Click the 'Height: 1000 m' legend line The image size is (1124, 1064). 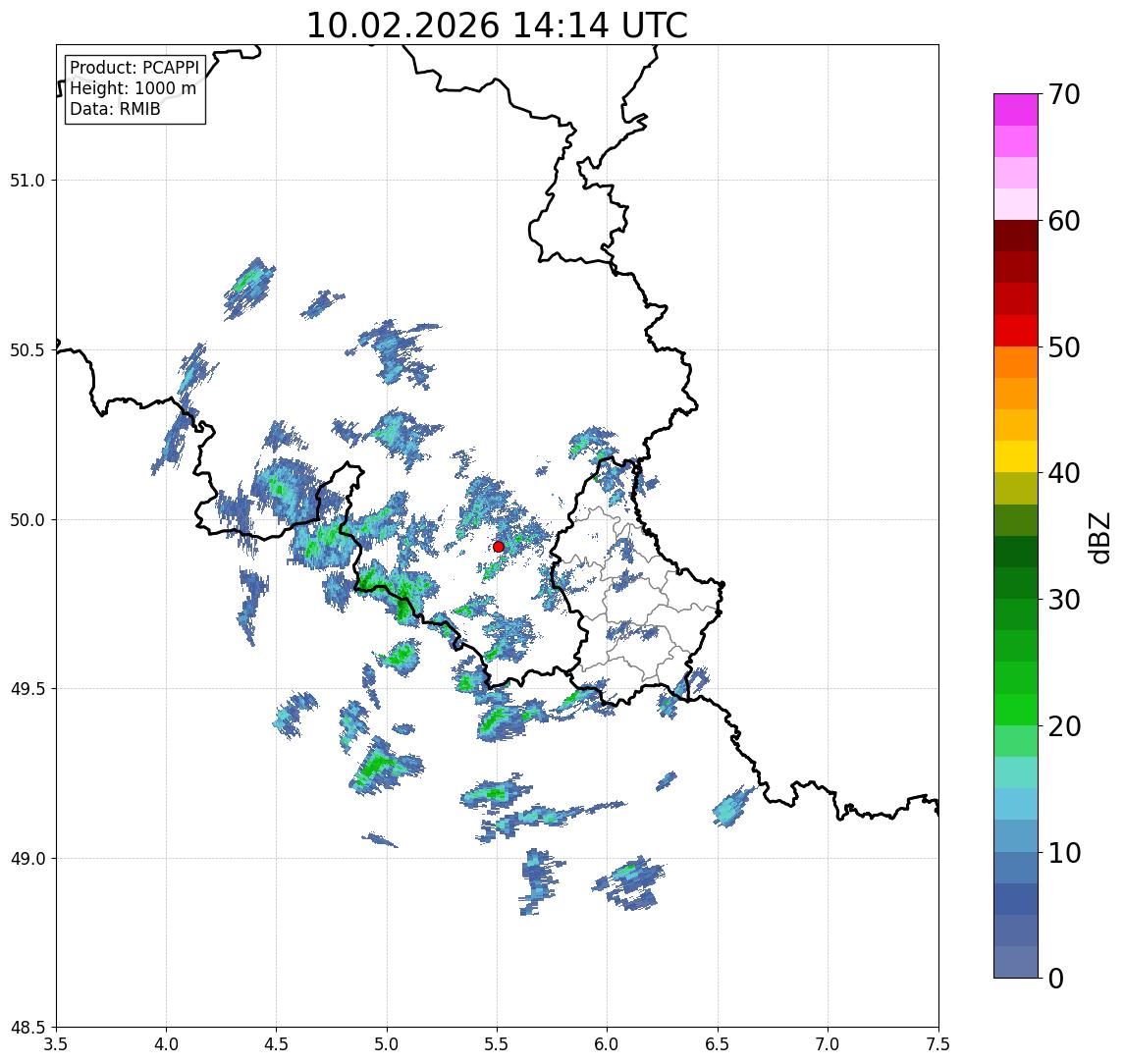tap(133, 88)
